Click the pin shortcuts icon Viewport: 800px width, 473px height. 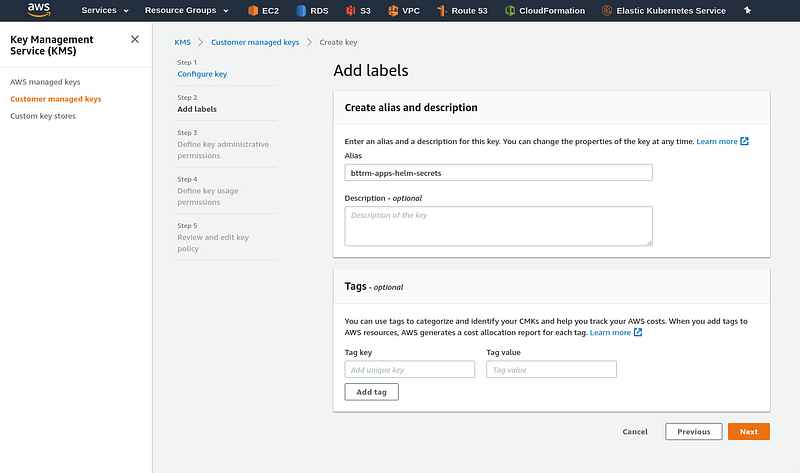(747, 10)
